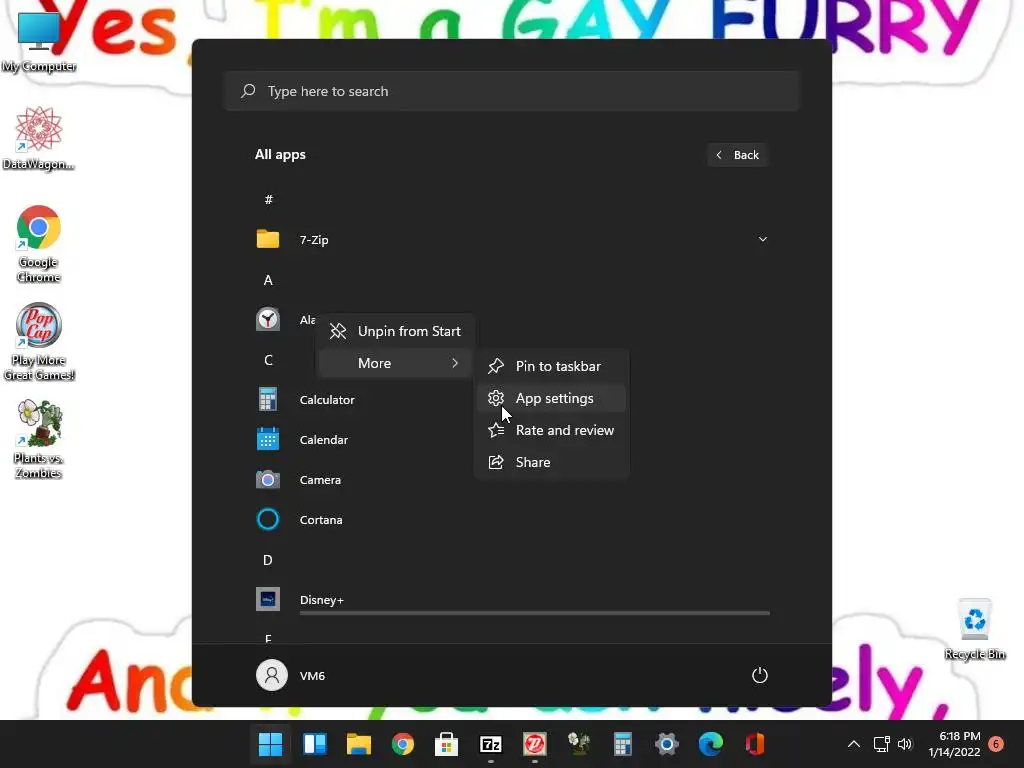Choose Share in the submenu
1024x768 pixels.
(x=552, y=462)
